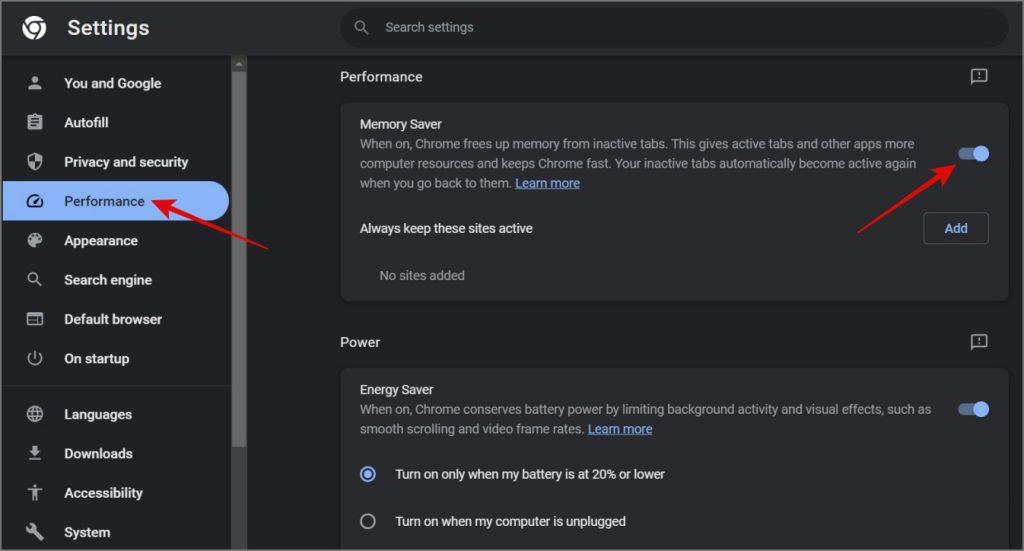Image resolution: width=1024 pixels, height=551 pixels.
Task: Open Learn more link under Energy Saver
Action: click(x=620, y=429)
